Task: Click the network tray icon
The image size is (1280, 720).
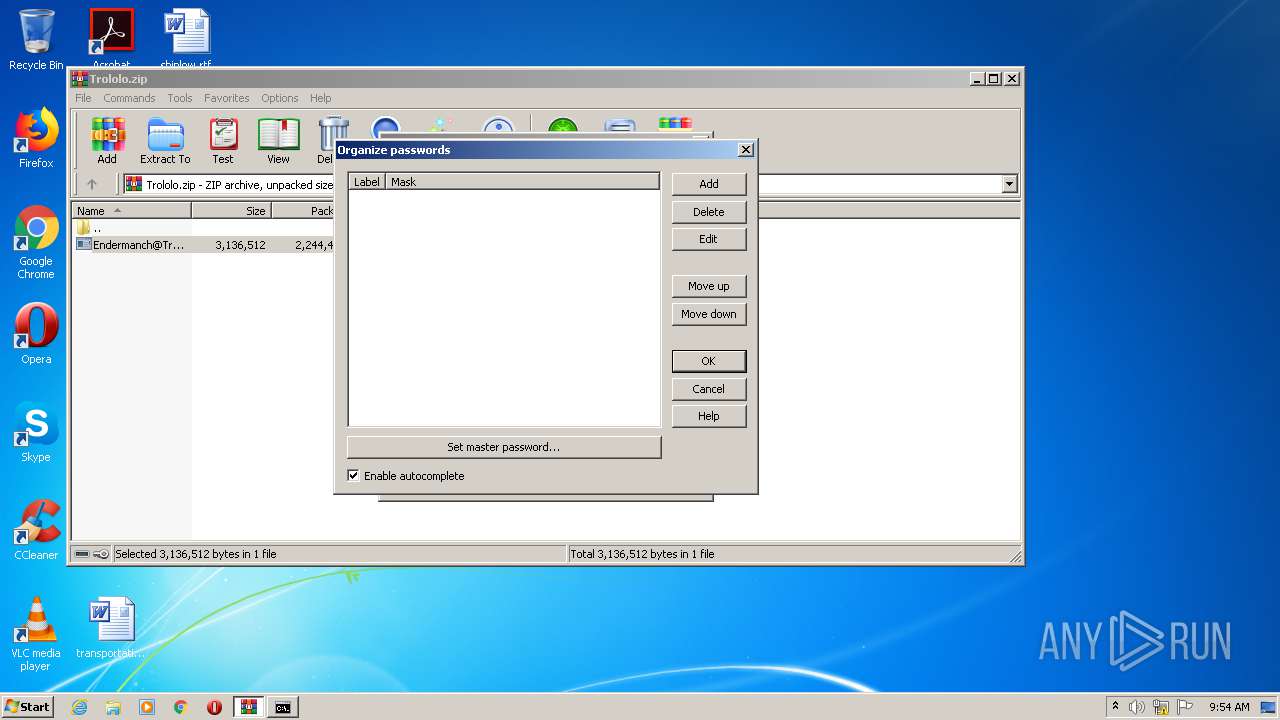Action: [1161, 707]
